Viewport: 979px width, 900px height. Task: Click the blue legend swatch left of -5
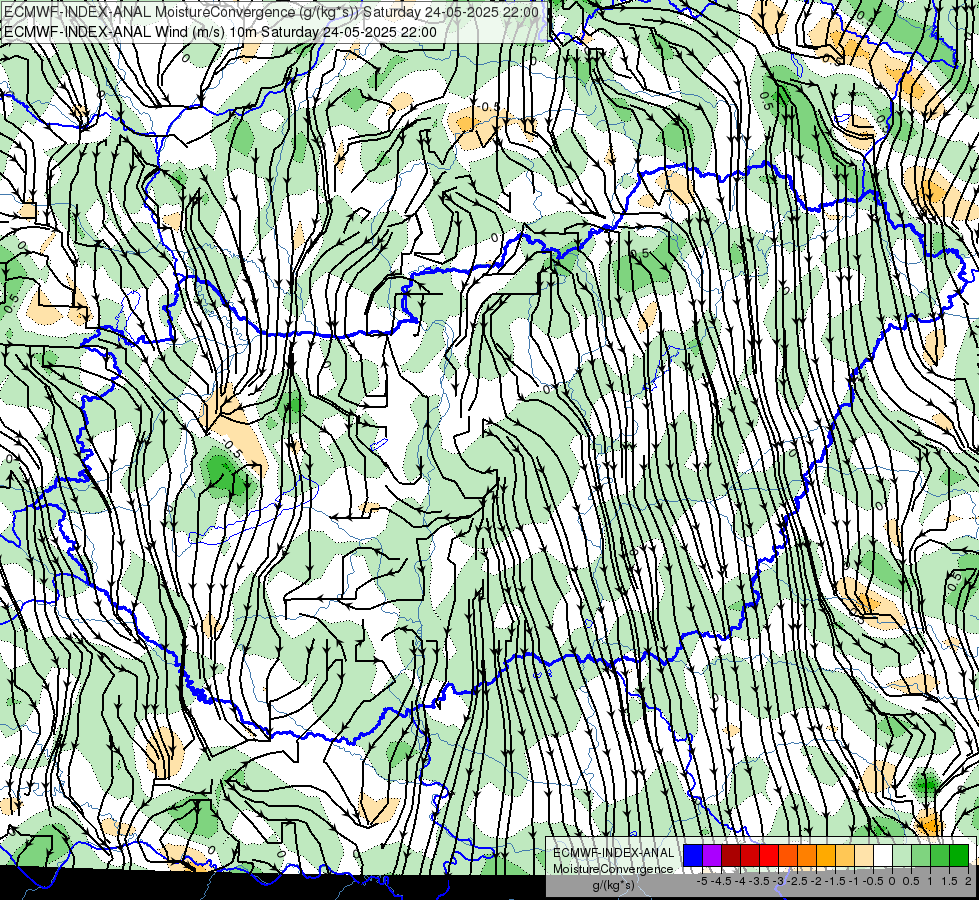[x=693, y=856]
